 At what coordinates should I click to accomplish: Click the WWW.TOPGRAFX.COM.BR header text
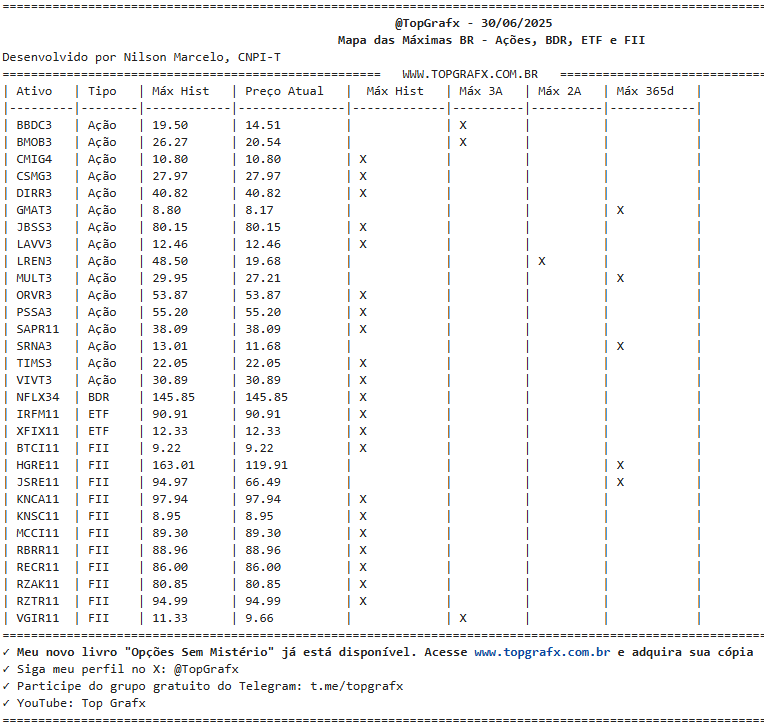(x=470, y=74)
